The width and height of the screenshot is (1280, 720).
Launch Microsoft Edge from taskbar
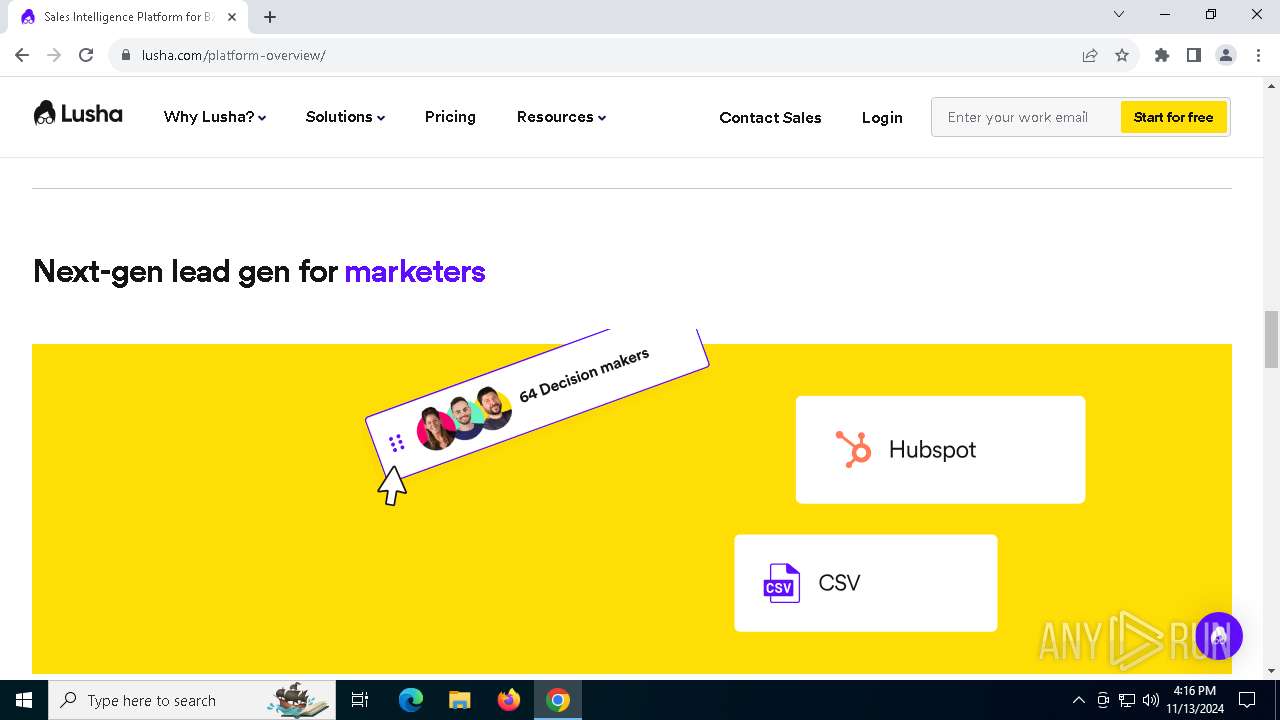(x=411, y=700)
